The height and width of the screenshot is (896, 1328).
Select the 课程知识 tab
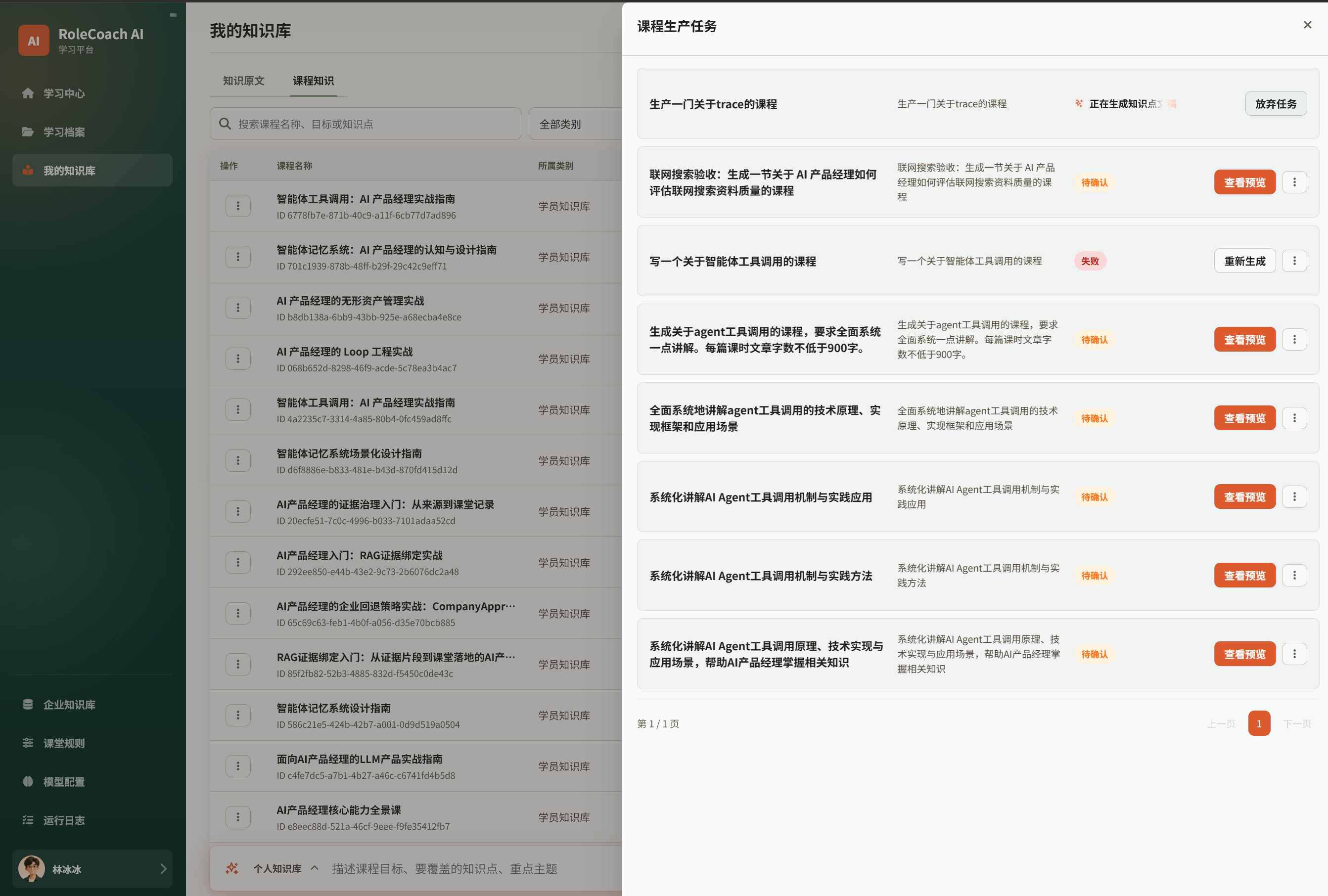[313, 81]
